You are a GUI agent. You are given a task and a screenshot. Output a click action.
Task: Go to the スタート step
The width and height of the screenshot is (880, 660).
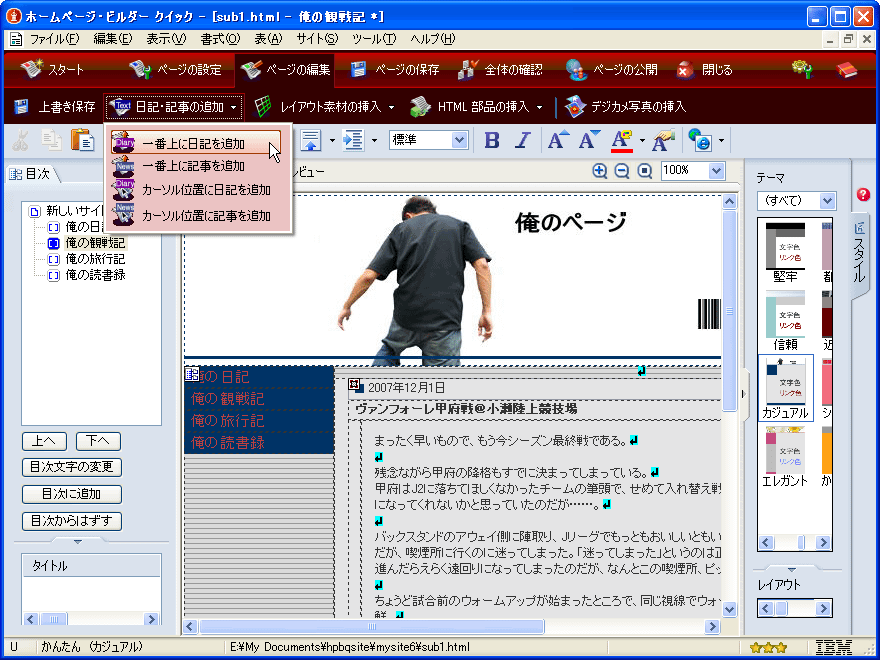(x=52, y=70)
